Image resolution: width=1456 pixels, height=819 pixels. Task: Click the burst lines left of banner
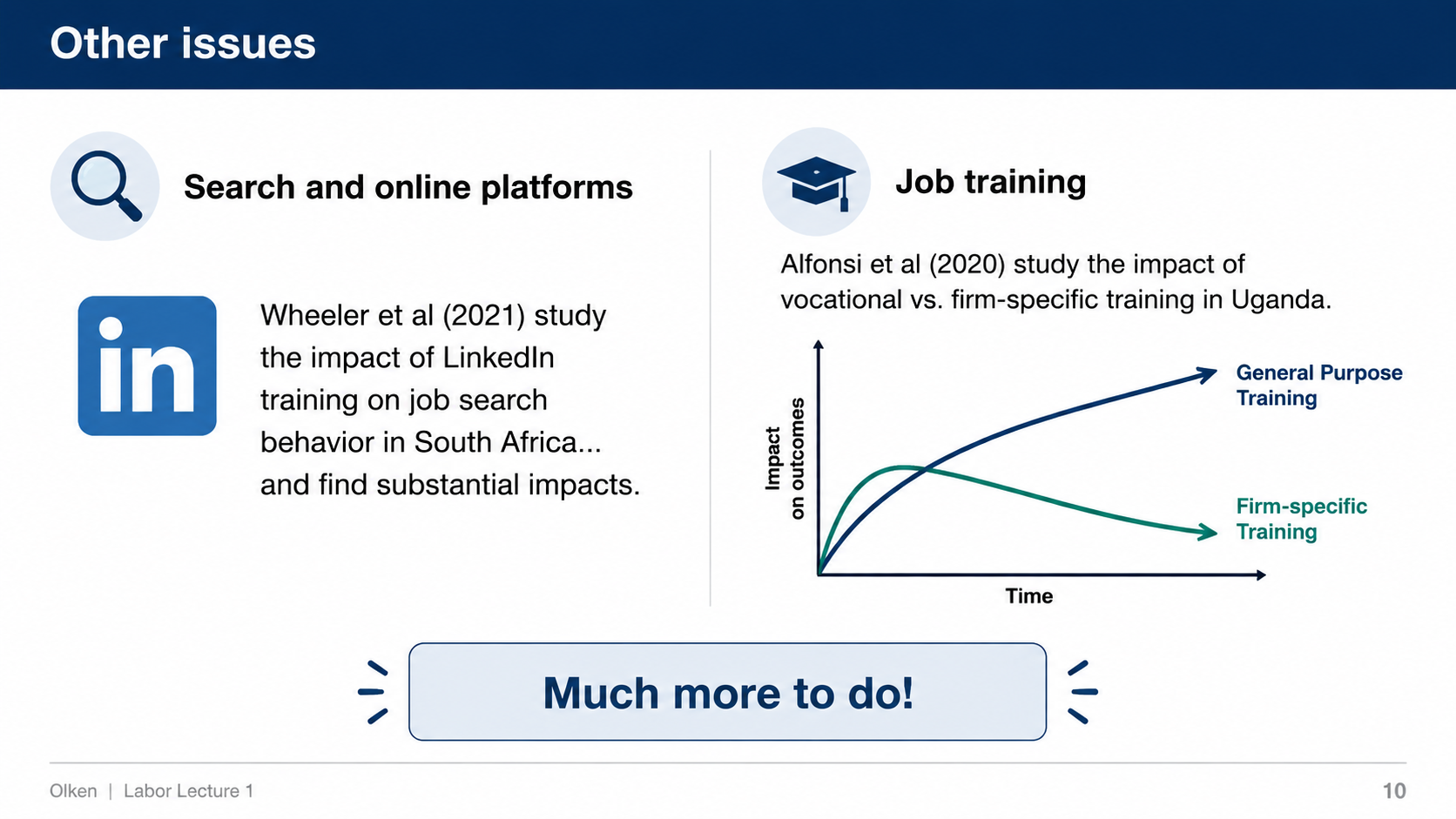(373, 692)
